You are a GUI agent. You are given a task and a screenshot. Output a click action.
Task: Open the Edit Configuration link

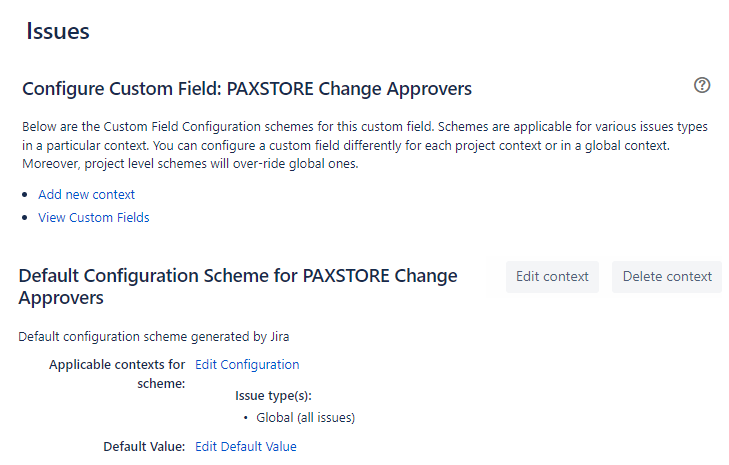pos(247,365)
